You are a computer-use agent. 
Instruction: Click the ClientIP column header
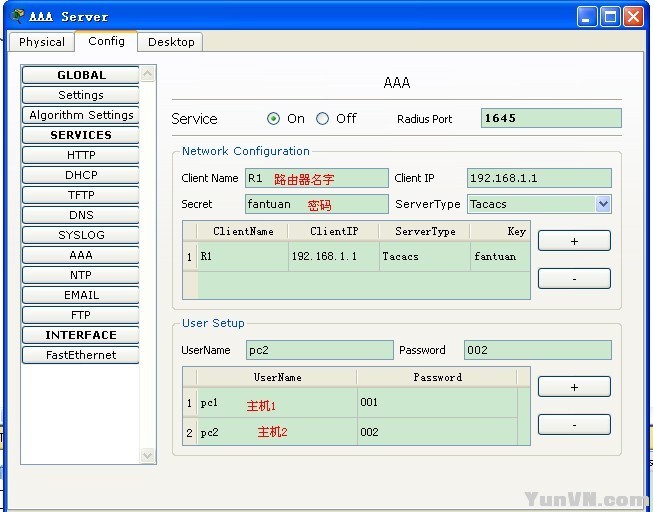pyautogui.click(x=334, y=231)
